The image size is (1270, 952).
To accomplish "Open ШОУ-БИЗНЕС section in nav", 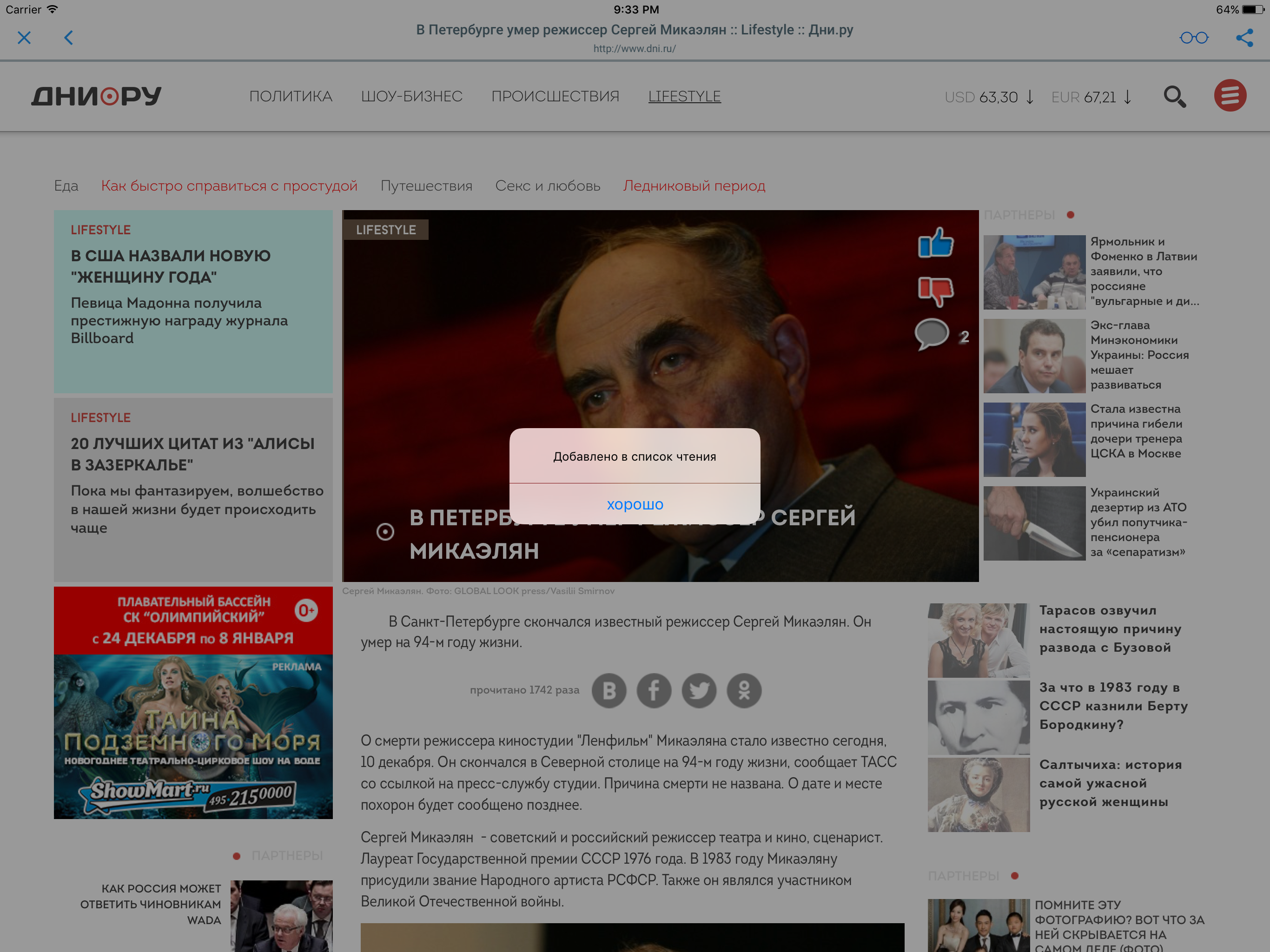I will pos(412,97).
